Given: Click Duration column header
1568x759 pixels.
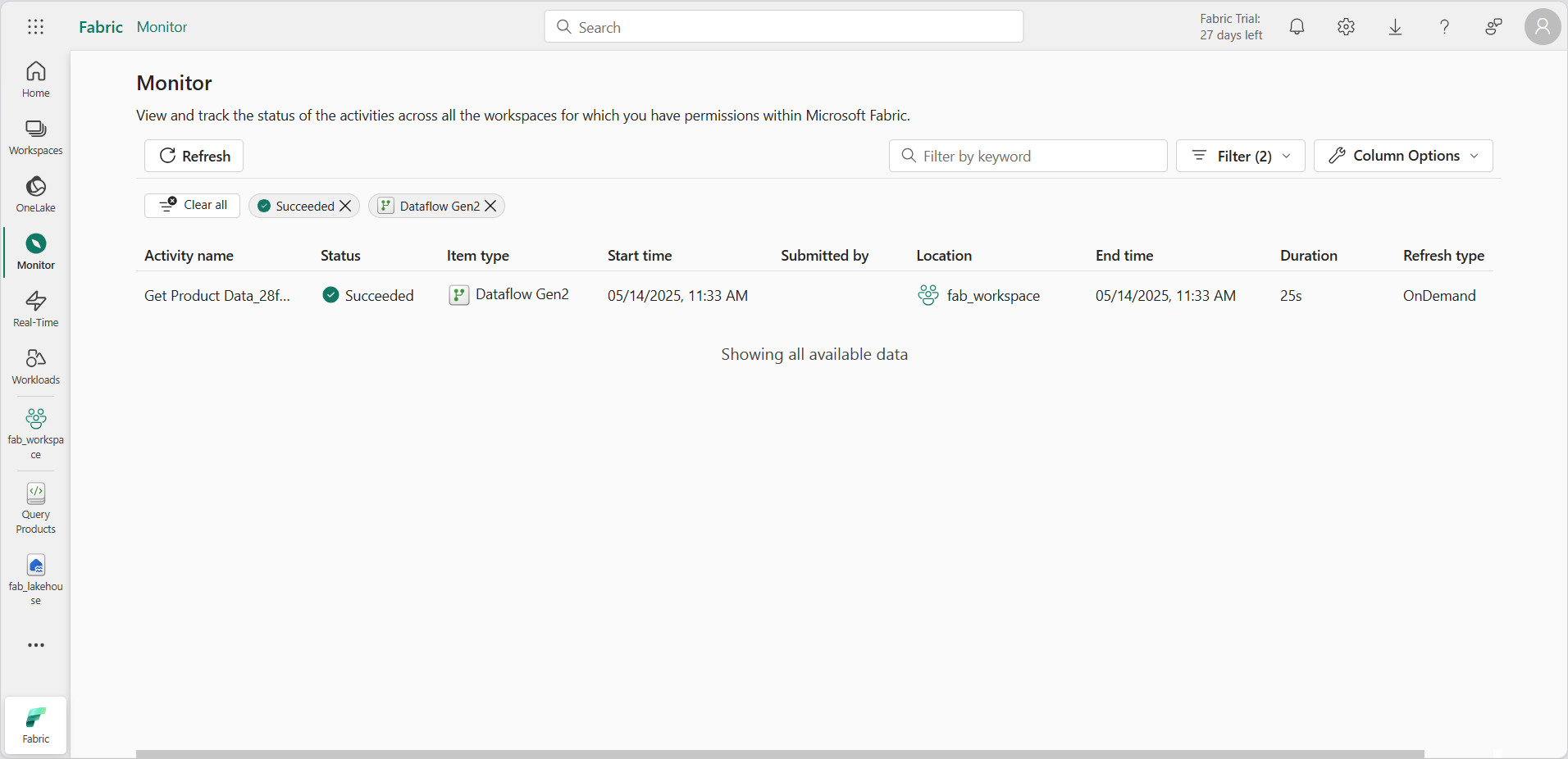Looking at the screenshot, I should tap(1308, 256).
